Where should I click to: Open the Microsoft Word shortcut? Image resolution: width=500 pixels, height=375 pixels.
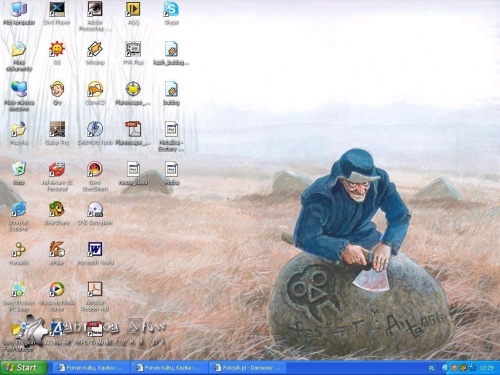[95, 253]
